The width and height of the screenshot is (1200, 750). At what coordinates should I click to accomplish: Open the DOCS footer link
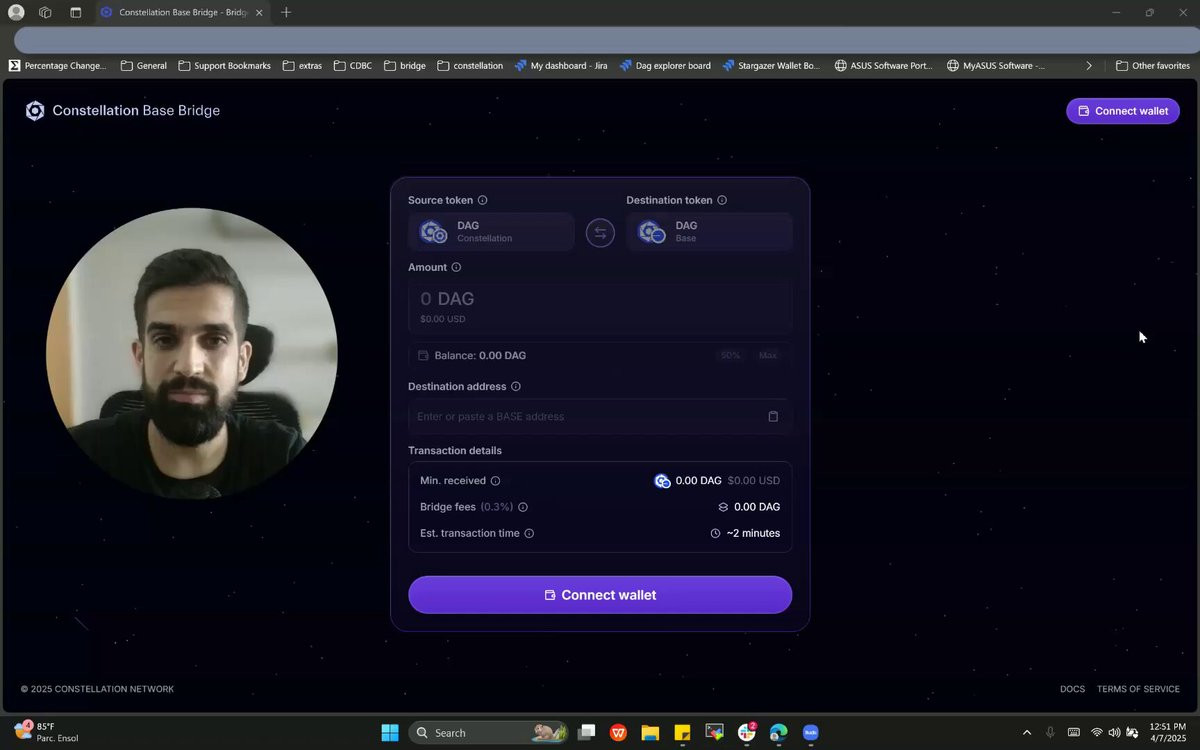click(1072, 689)
